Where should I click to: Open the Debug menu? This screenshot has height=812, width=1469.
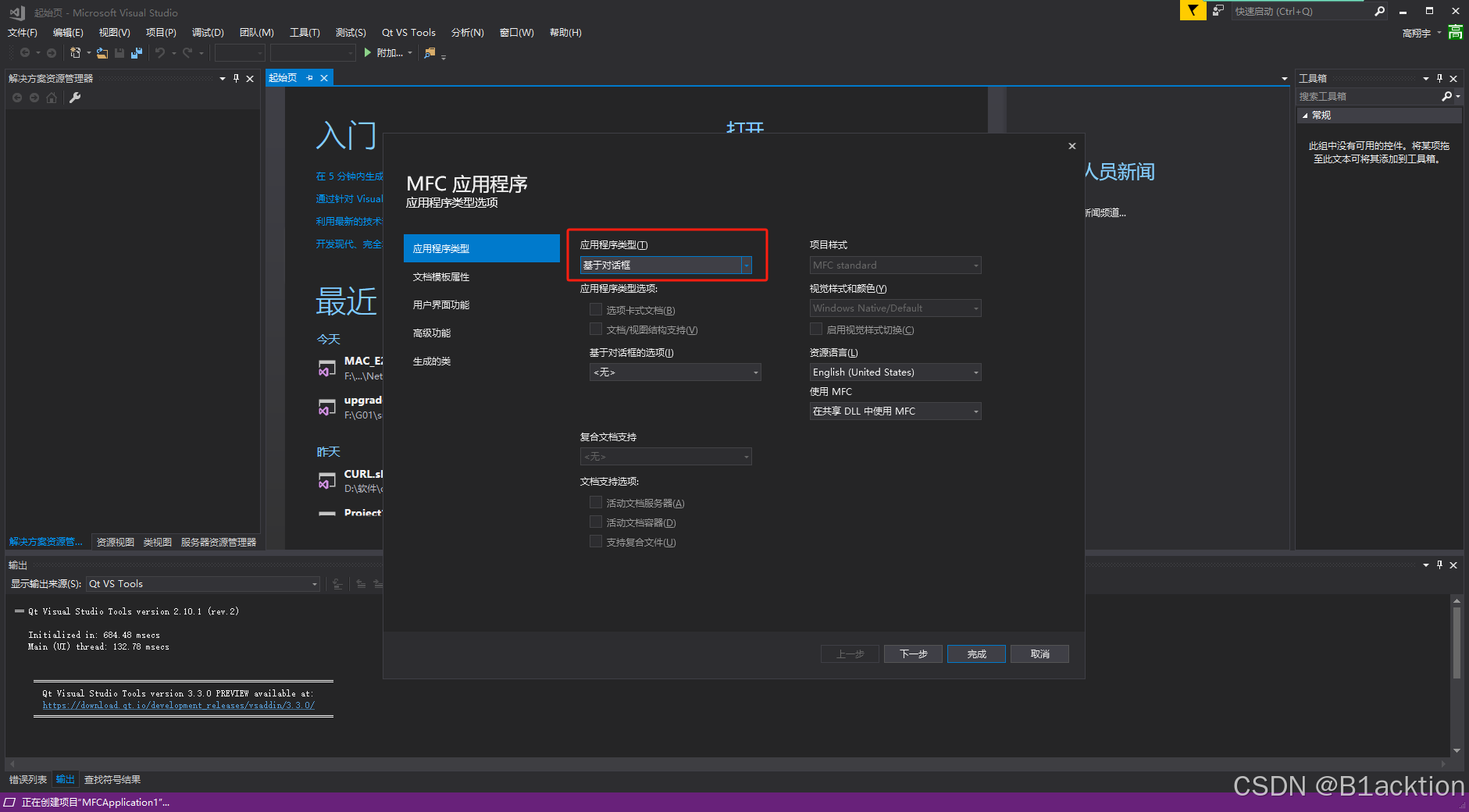[x=208, y=33]
